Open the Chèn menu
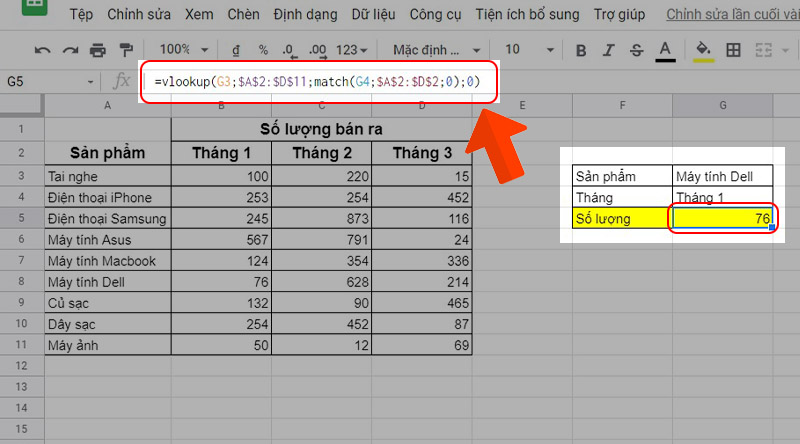Screen dimensions: 800x444 [x=243, y=14]
